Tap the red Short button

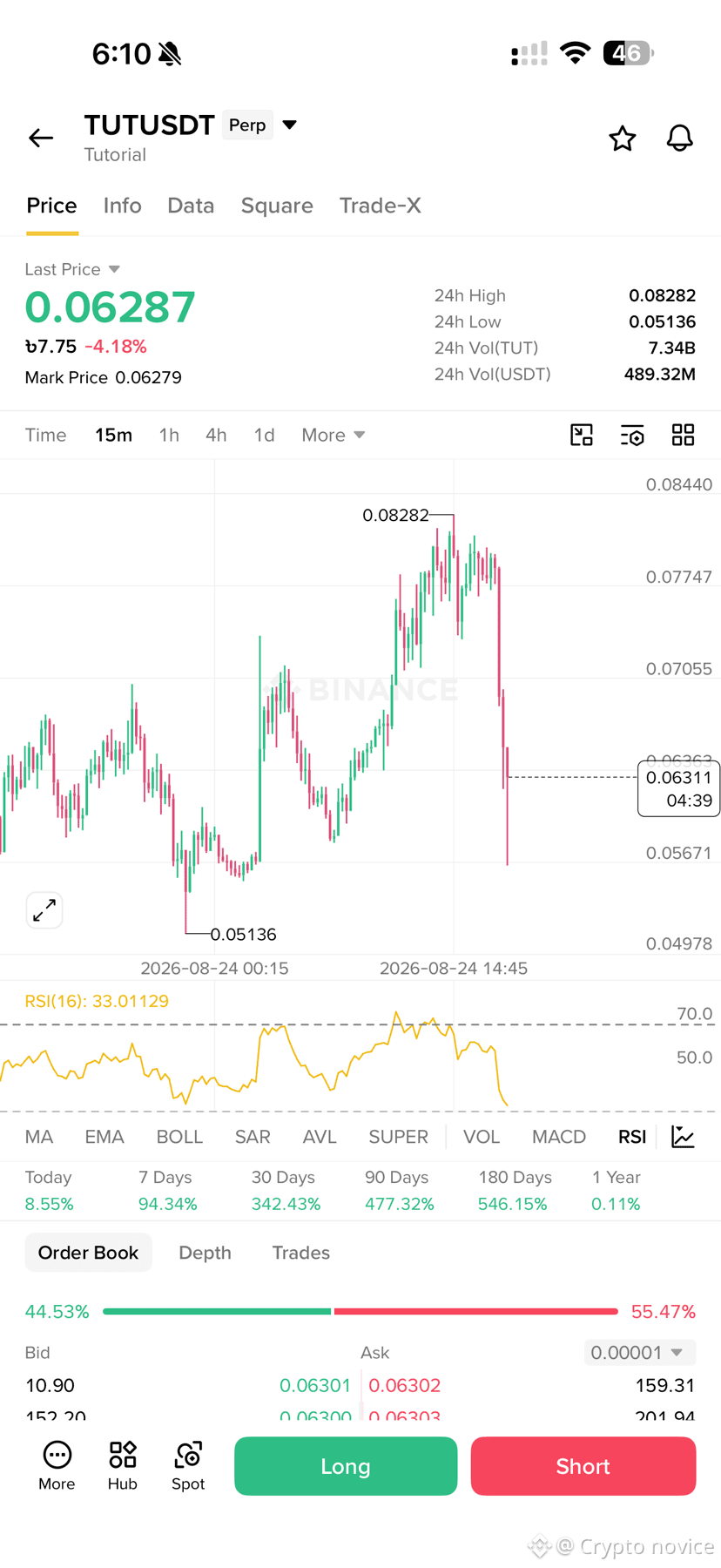pos(583,1466)
